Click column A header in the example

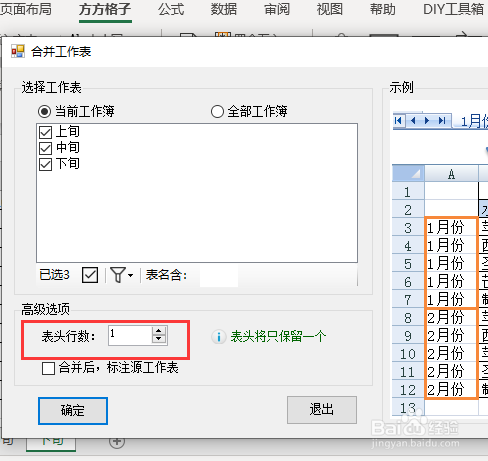(x=451, y=174)
